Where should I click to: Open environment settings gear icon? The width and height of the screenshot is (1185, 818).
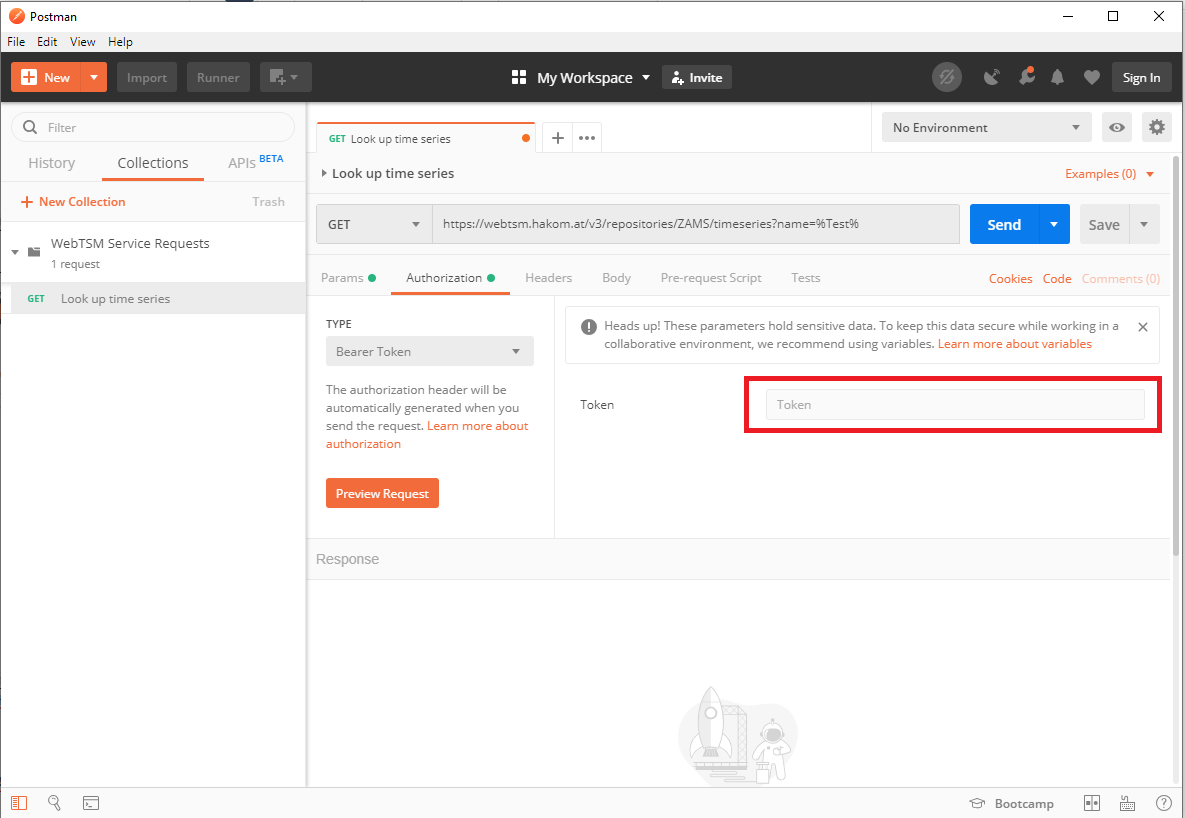(1157, 127)
